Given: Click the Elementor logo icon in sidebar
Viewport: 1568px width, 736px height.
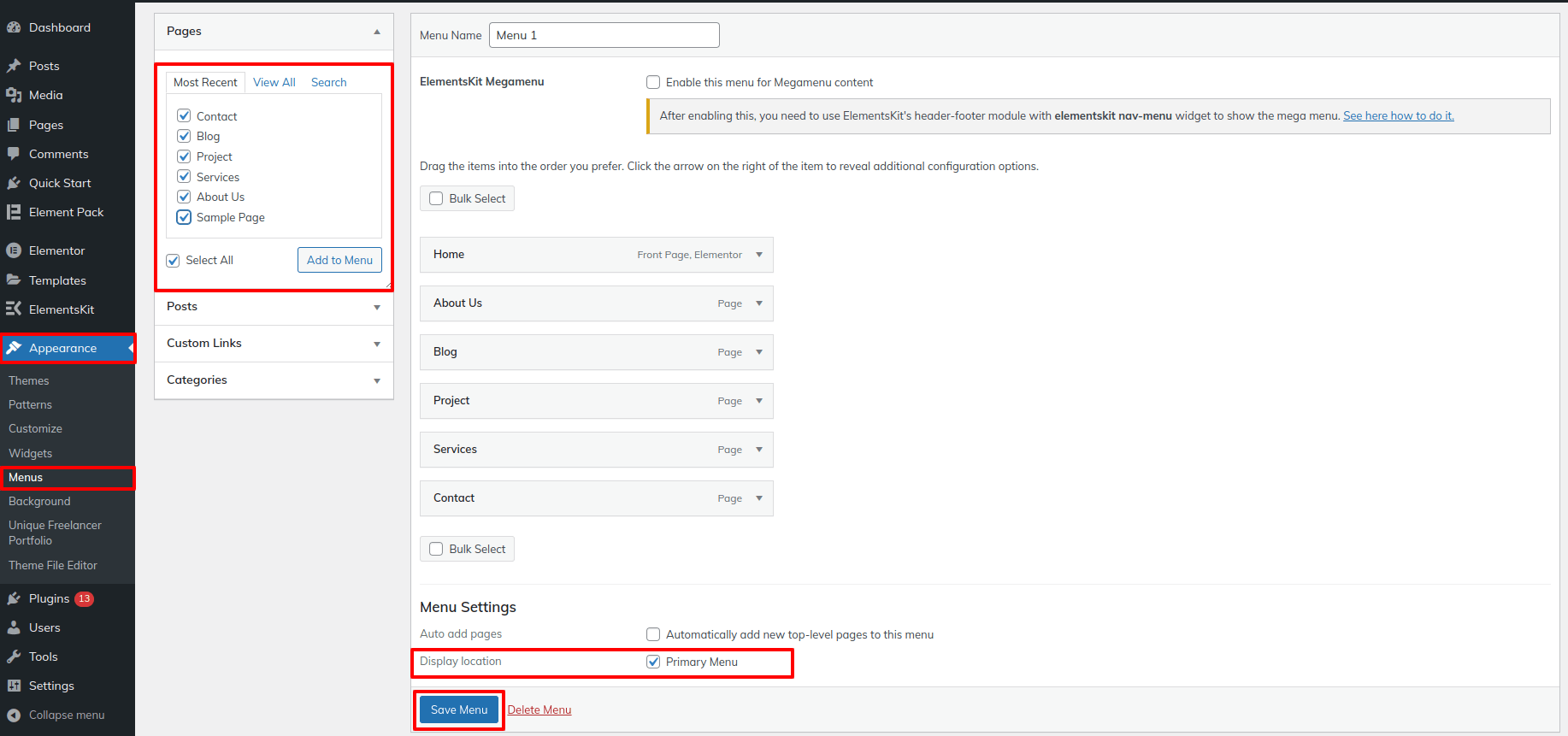Looking at the screenshot, I should coord(14,250).
